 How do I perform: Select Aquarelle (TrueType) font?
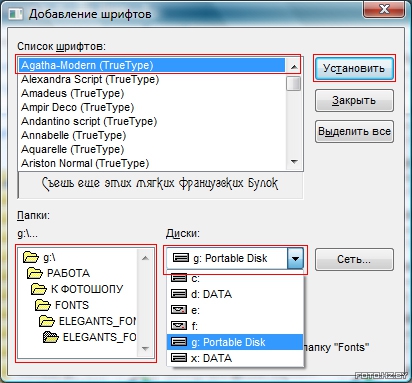[x=152, y=149]
